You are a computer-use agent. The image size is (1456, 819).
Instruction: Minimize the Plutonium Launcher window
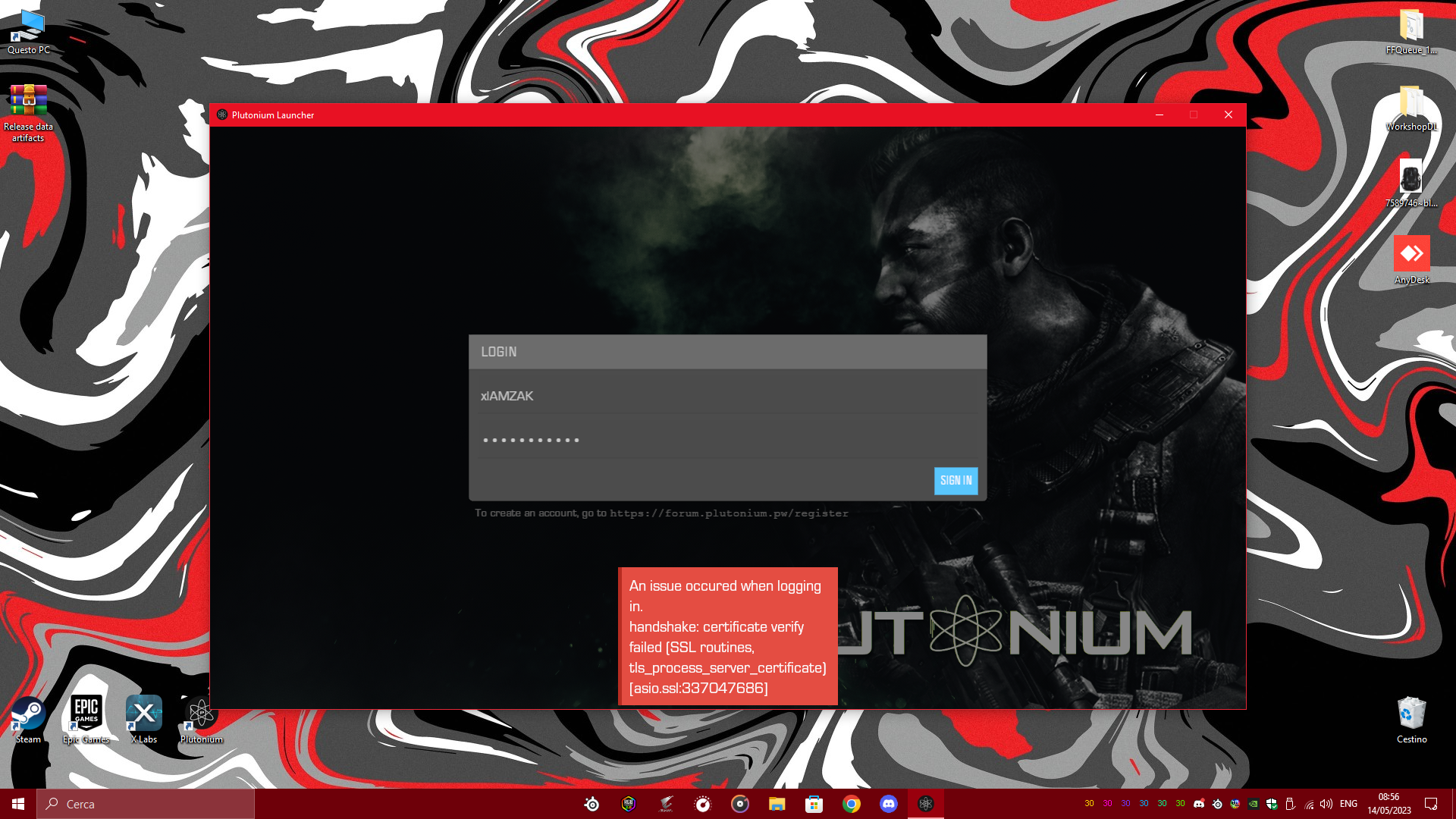(1159, 115)
